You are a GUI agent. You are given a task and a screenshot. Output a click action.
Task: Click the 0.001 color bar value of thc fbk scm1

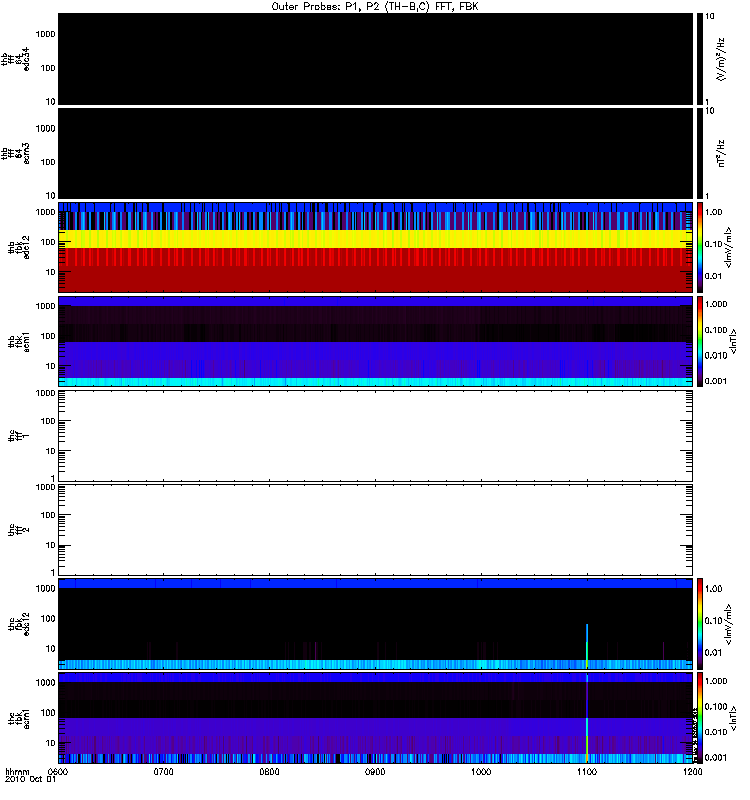click(716, 758)
